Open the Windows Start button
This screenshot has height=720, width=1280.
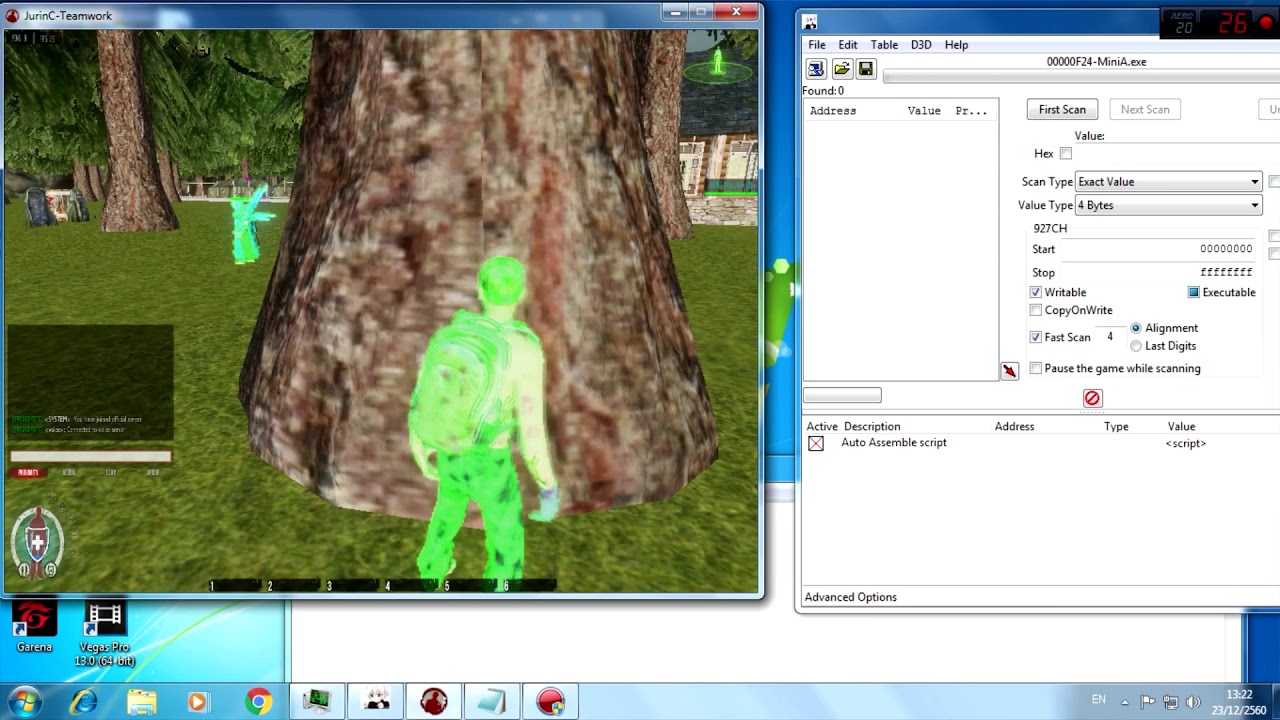point(24,702)
